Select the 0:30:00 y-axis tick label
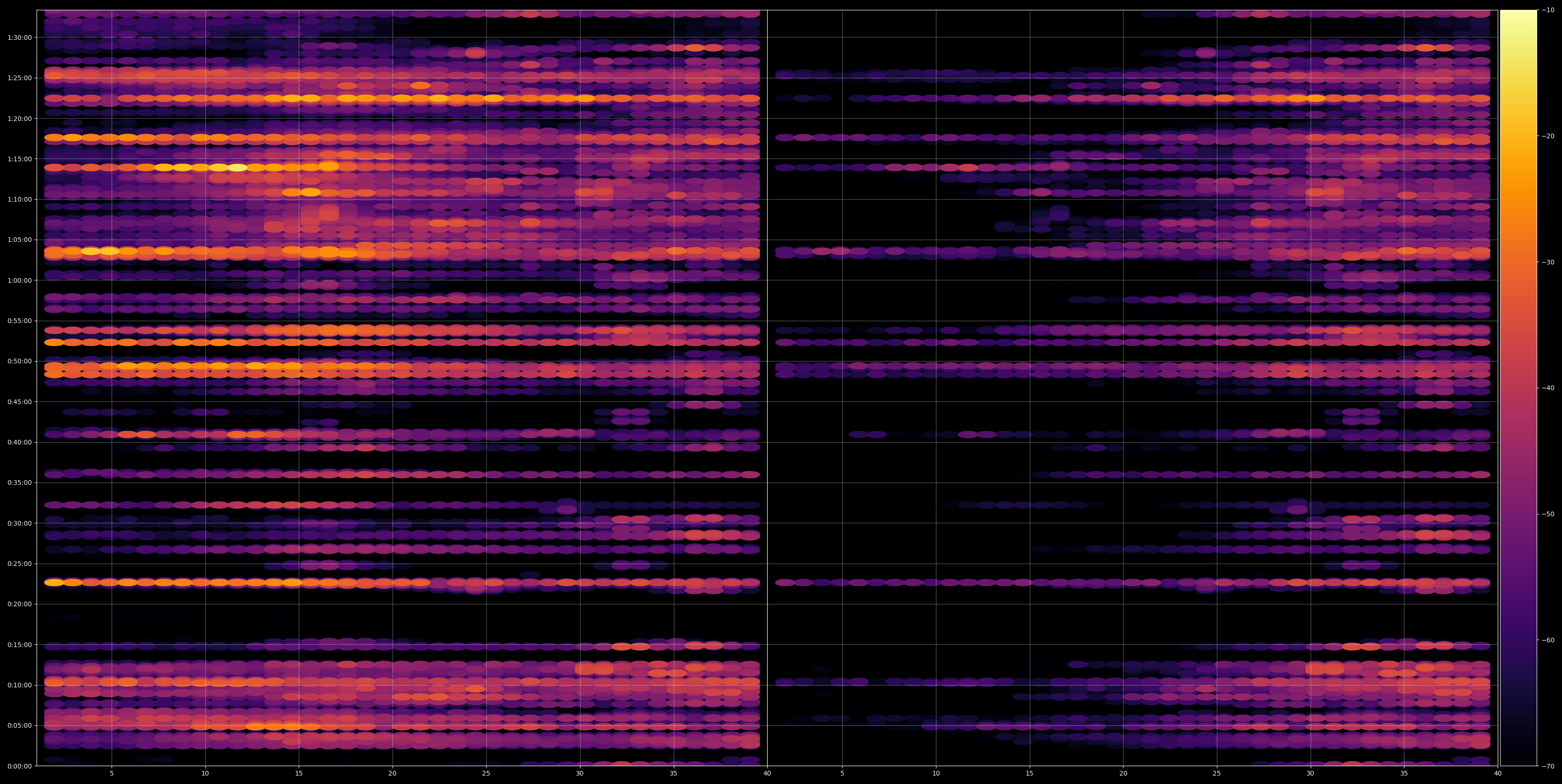Image resolution: width=1562 pixels, height=784 pixels. click(19, 523)
